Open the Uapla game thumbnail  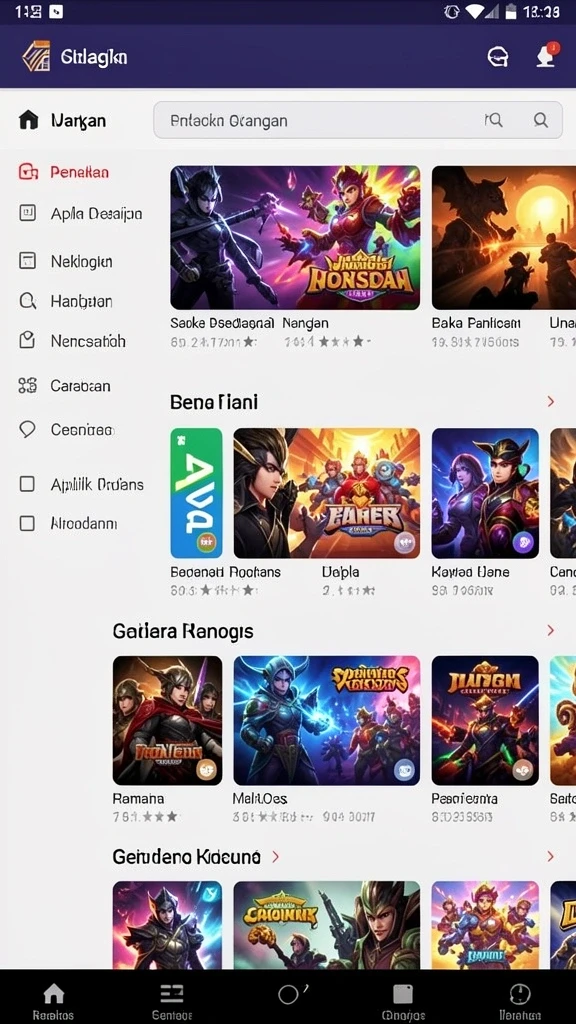[x=327, y=493]
